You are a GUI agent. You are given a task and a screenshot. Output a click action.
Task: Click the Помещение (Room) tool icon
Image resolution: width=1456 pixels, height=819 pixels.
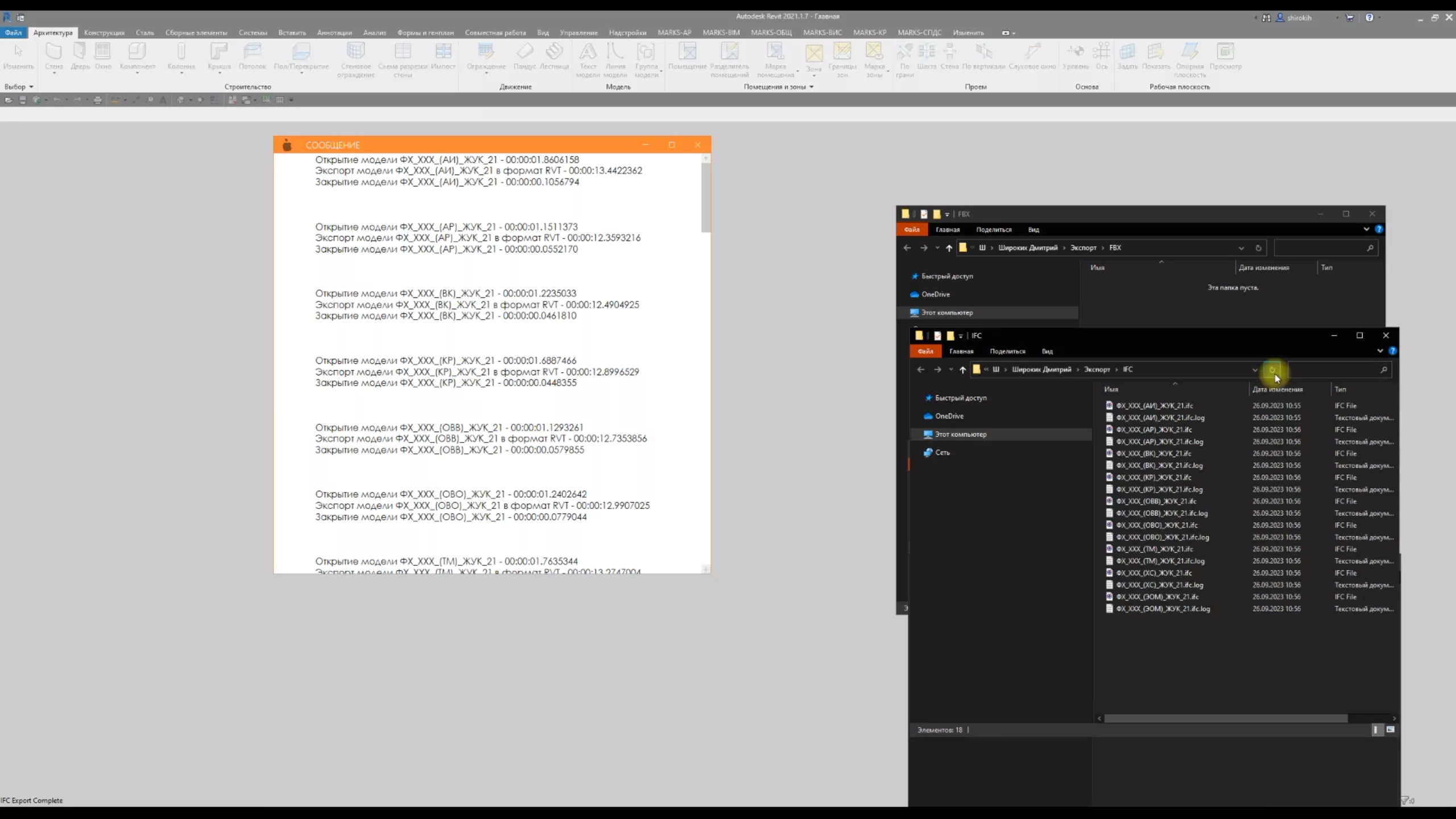(x=687, y=56)
